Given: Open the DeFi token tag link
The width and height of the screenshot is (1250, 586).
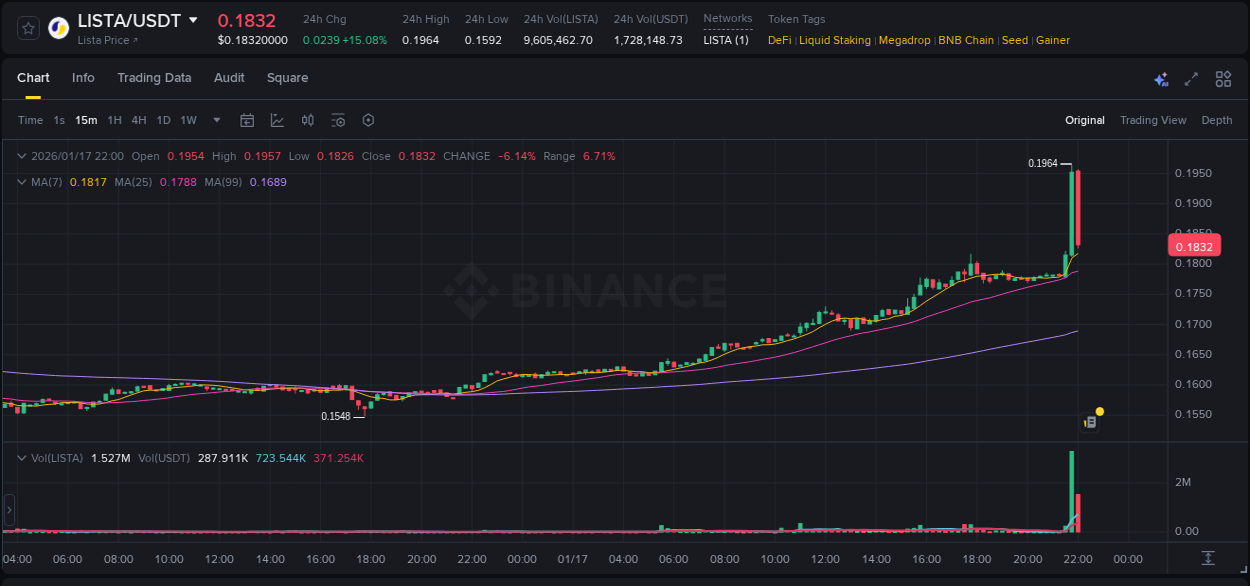Looking at the screenshot, I should (778, 40).
